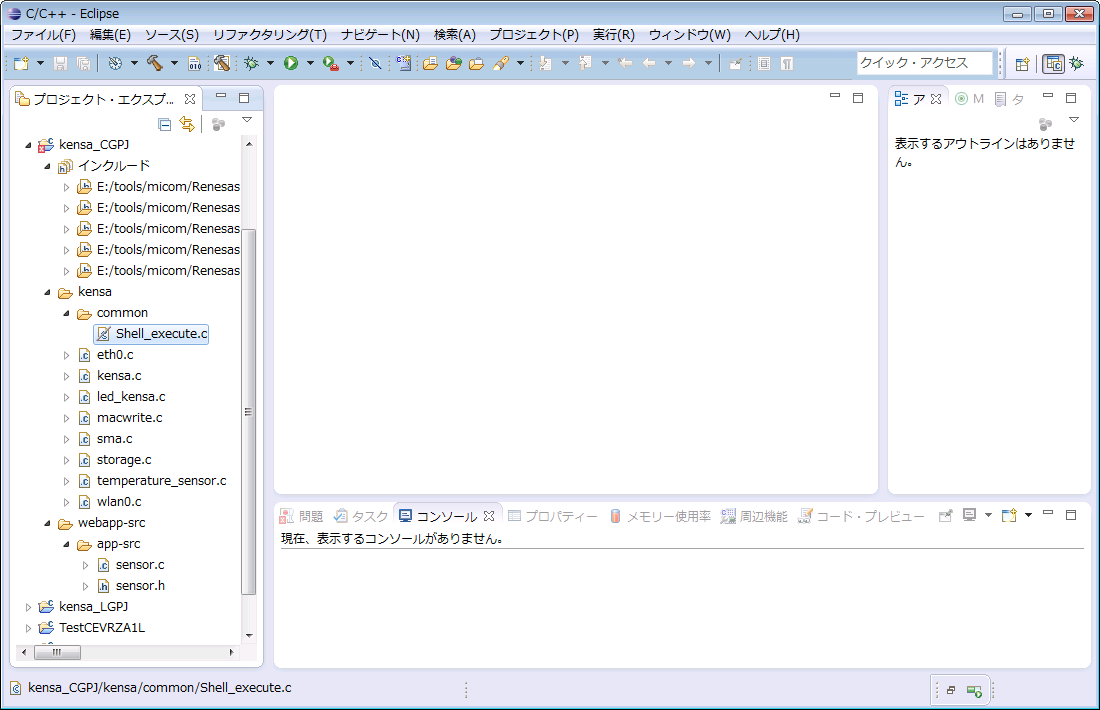Click the hammer Build icon

coord(154,63)
